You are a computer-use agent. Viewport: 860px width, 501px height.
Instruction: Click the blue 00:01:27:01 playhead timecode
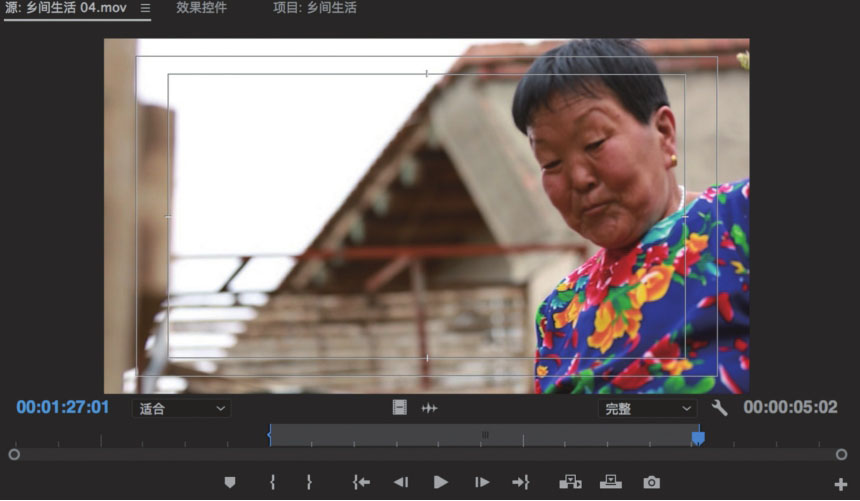click(63, 407)
